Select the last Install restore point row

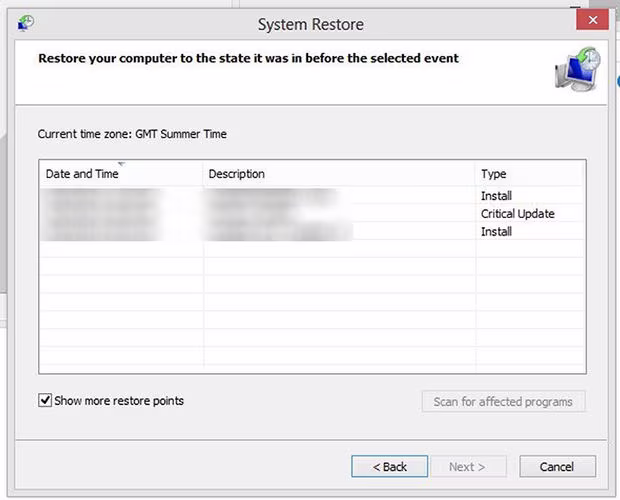pos(300,232)
